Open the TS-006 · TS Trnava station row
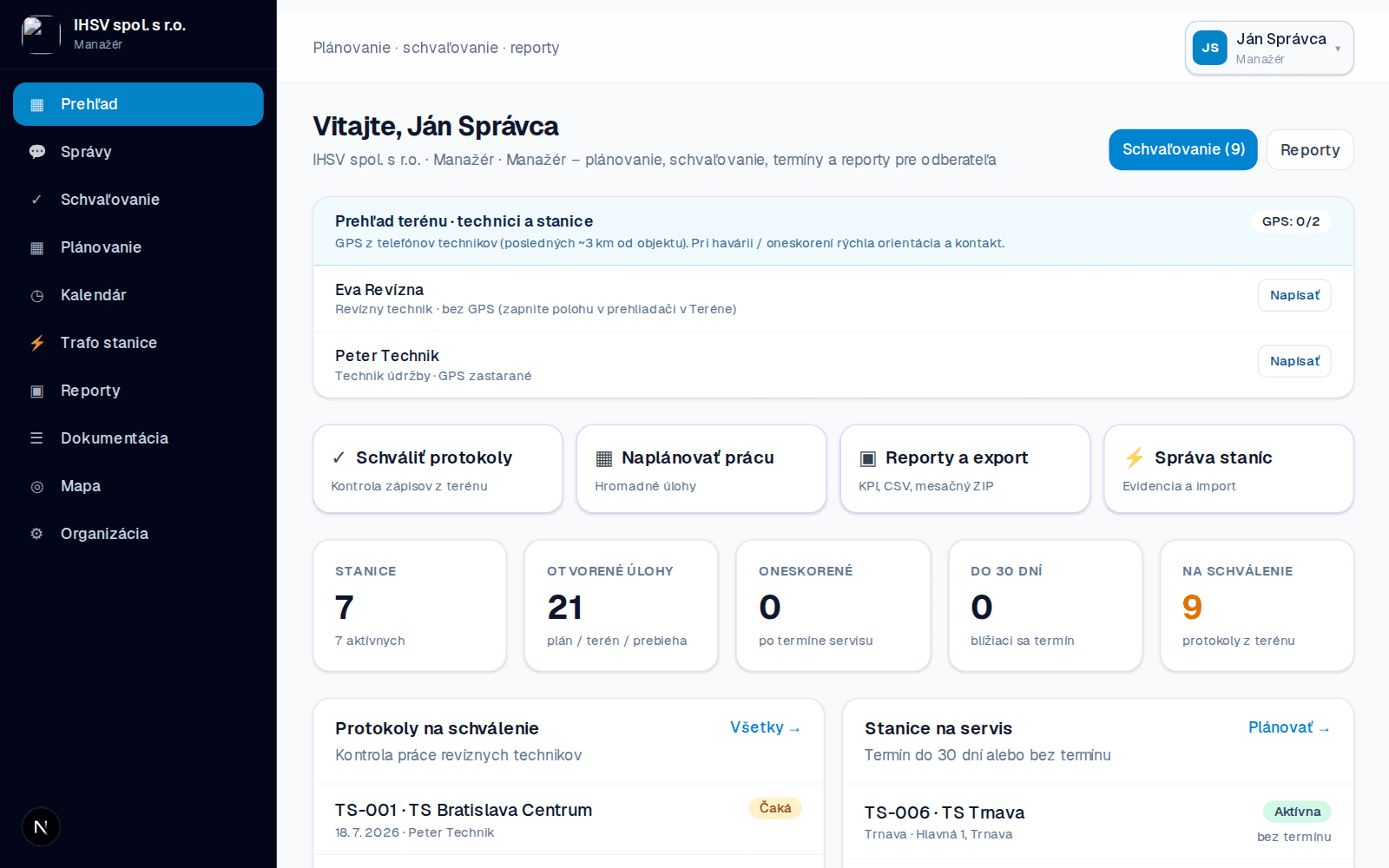Viewport: 1389px width, 868px height. point(1098,822)
